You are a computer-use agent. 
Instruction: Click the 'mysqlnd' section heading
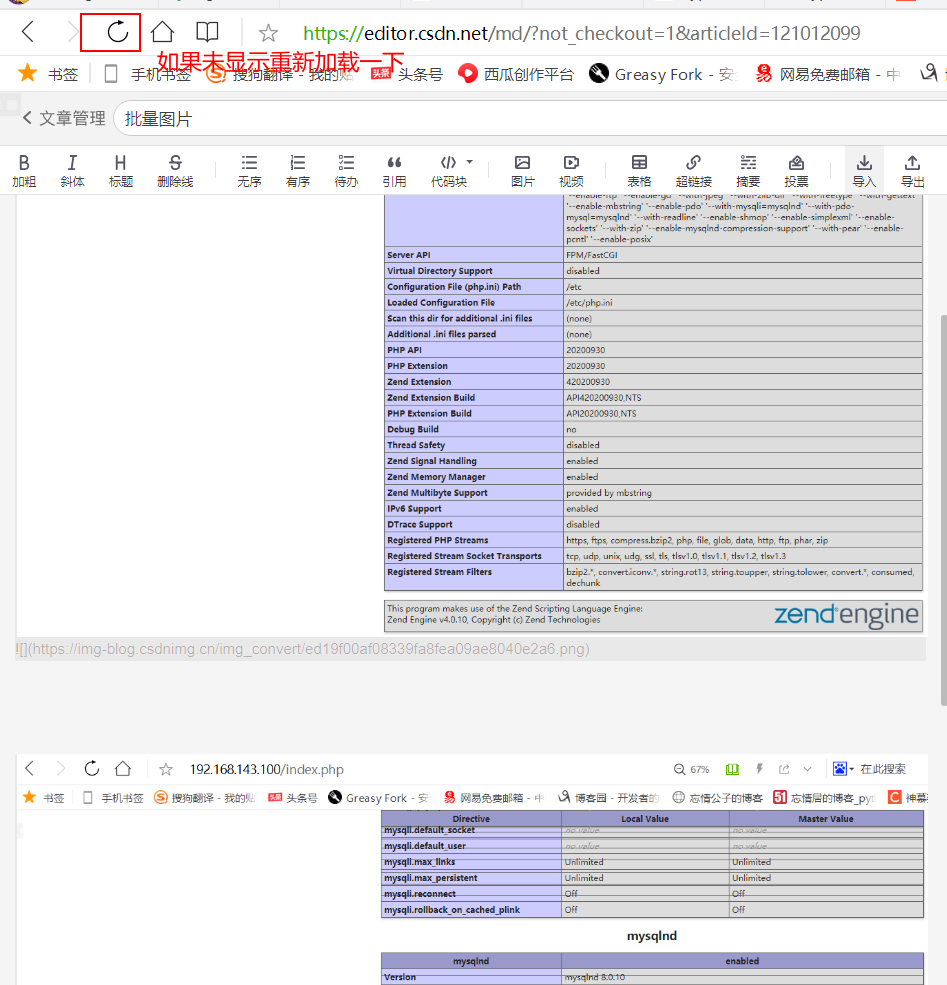tap(652, 936)
